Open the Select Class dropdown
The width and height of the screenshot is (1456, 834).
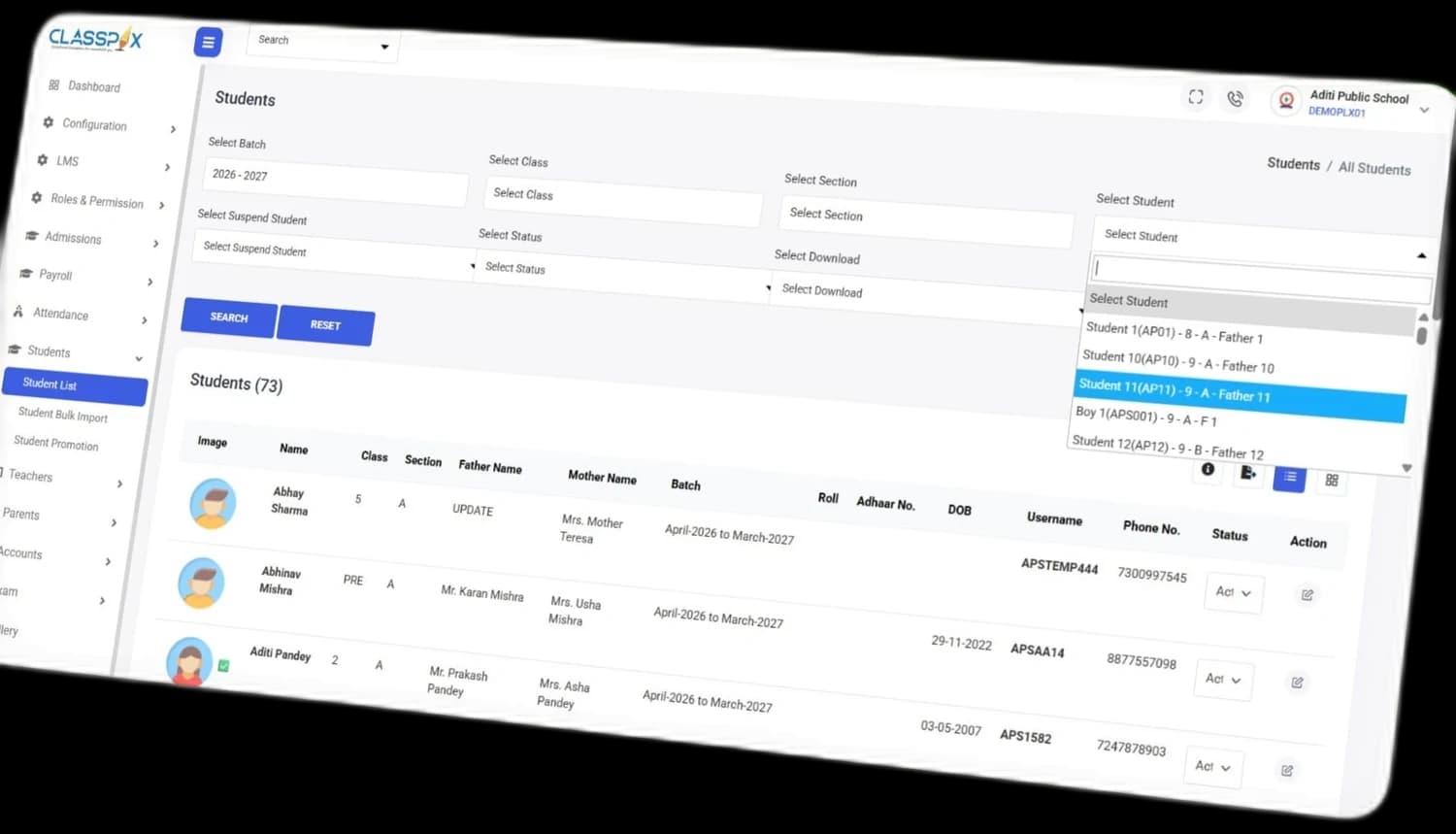click(x=622, y=201)
